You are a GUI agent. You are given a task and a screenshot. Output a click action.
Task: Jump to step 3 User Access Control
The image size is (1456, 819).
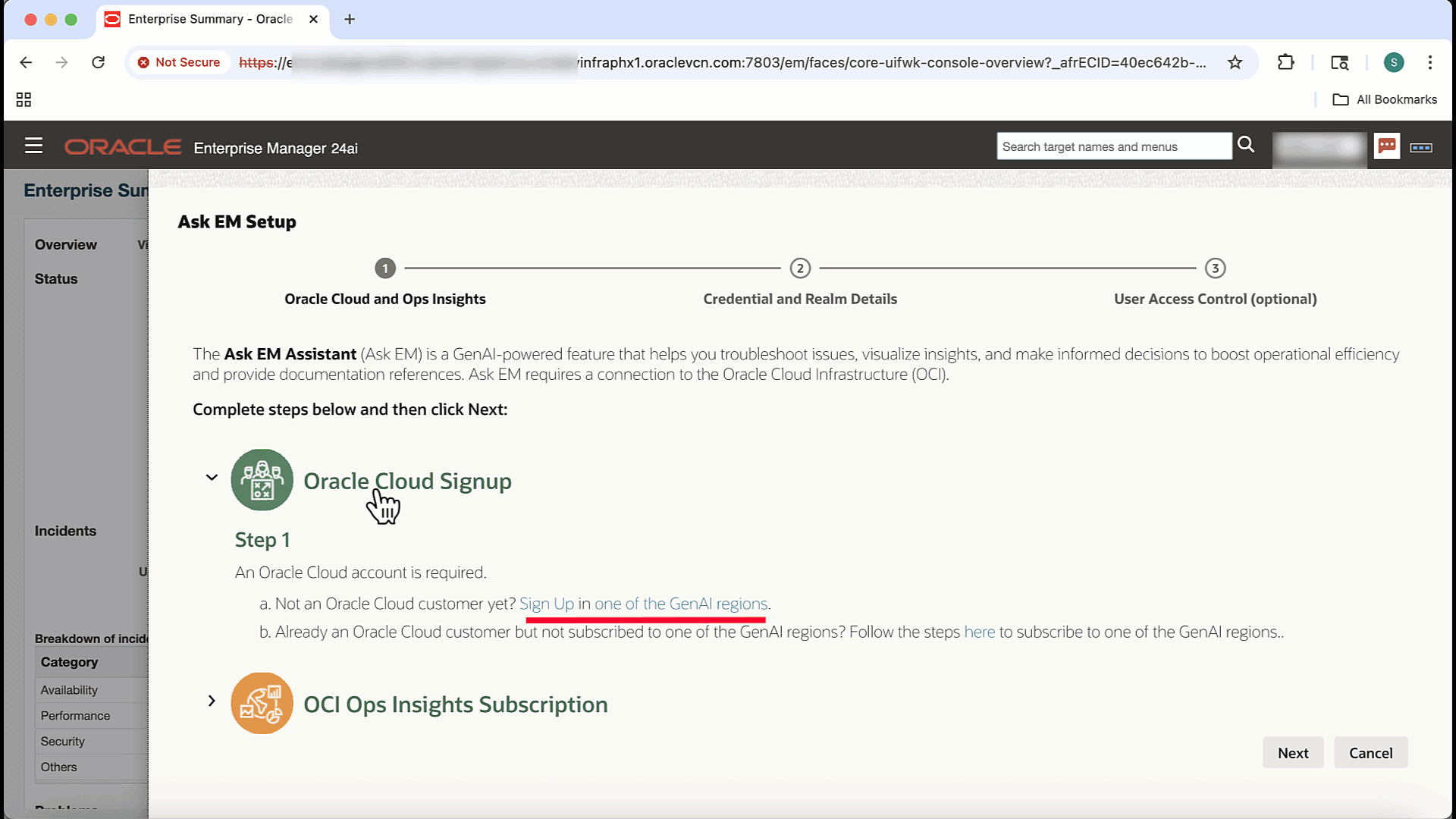[x=1215, y=268]
